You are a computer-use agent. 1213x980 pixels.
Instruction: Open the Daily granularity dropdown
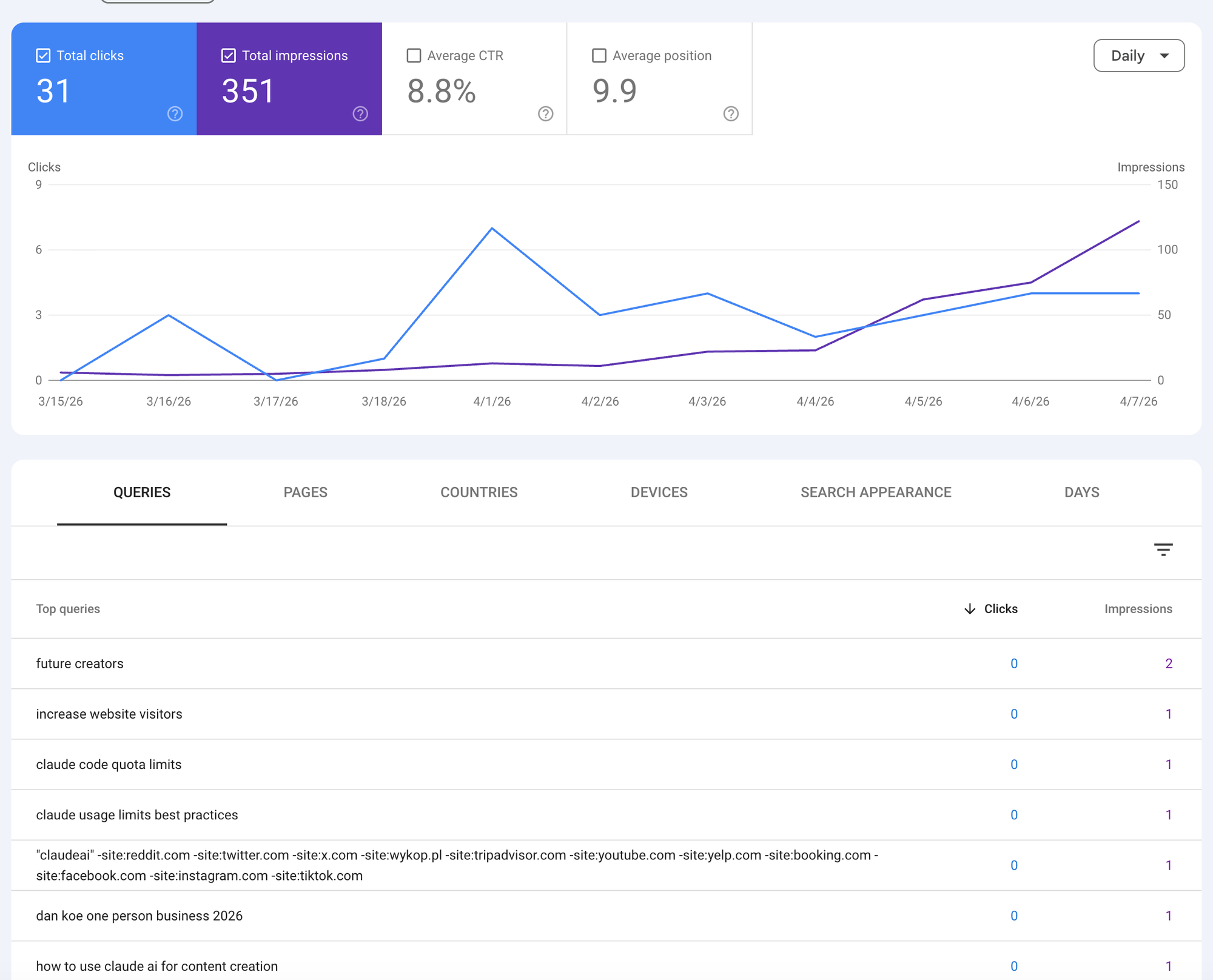point(1138,55)
